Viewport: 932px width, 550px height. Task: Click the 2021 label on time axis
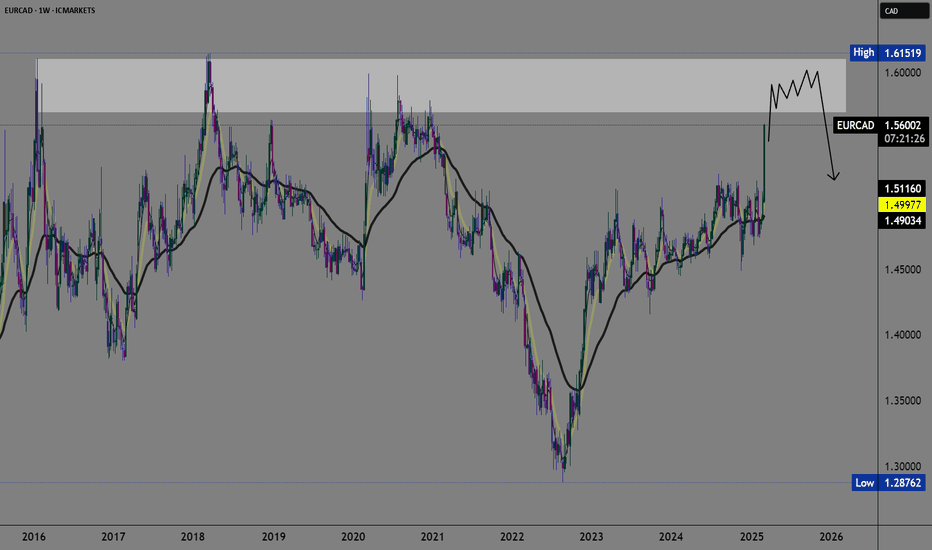(432, 537)
